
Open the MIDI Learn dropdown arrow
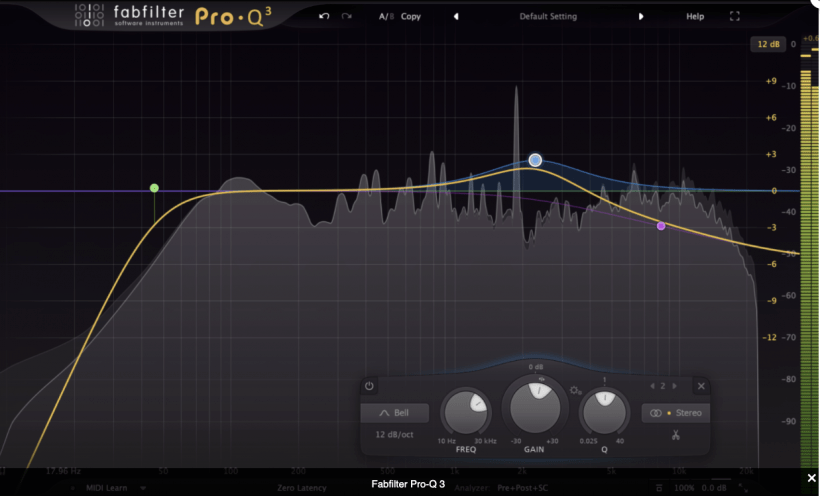pos(142,488)
